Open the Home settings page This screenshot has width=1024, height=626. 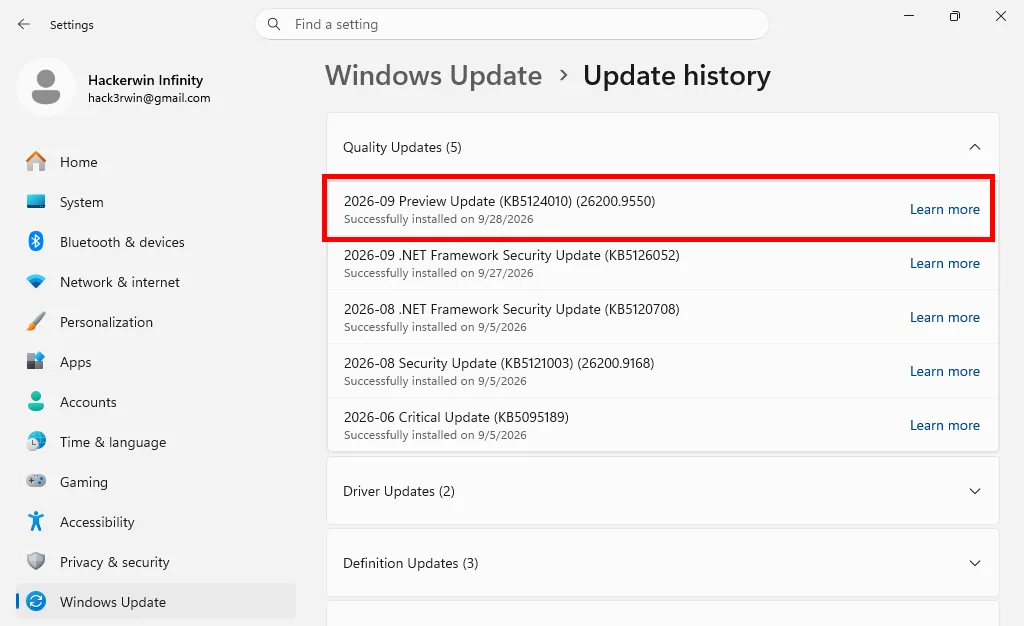[156, 161]
